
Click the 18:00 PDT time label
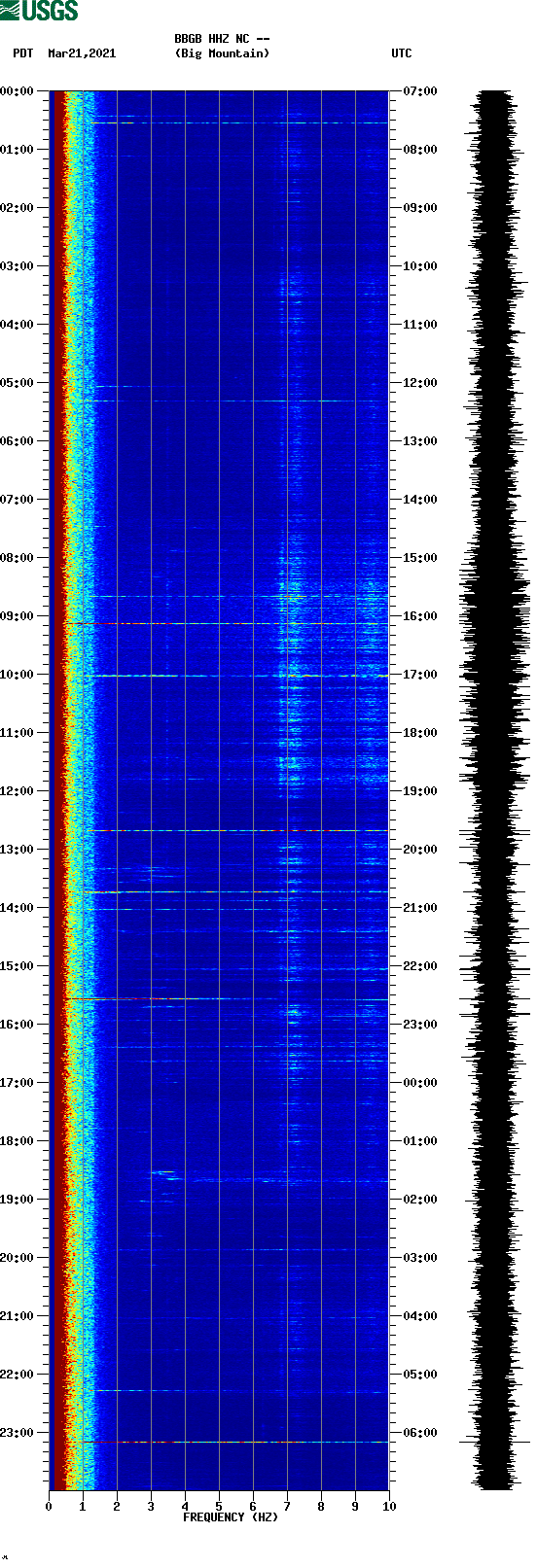click(x=18, y=1141)
